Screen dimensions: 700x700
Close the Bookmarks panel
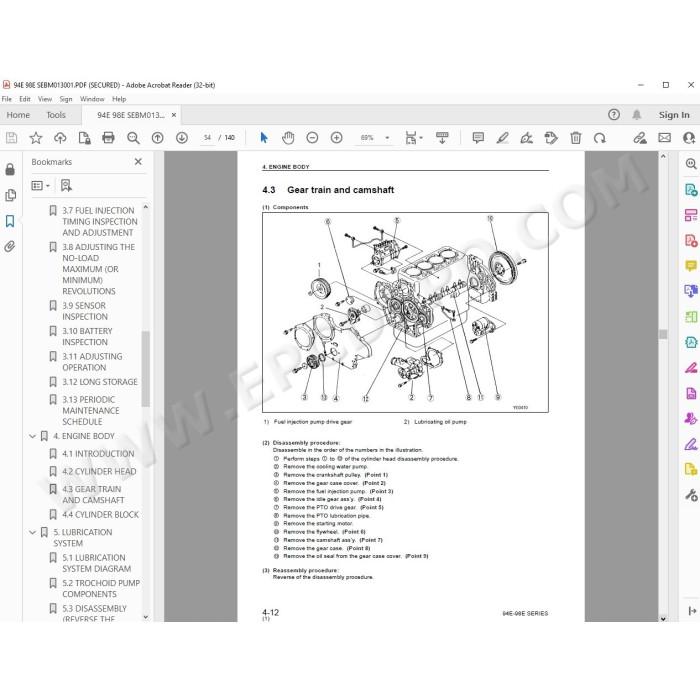(138, 162)
